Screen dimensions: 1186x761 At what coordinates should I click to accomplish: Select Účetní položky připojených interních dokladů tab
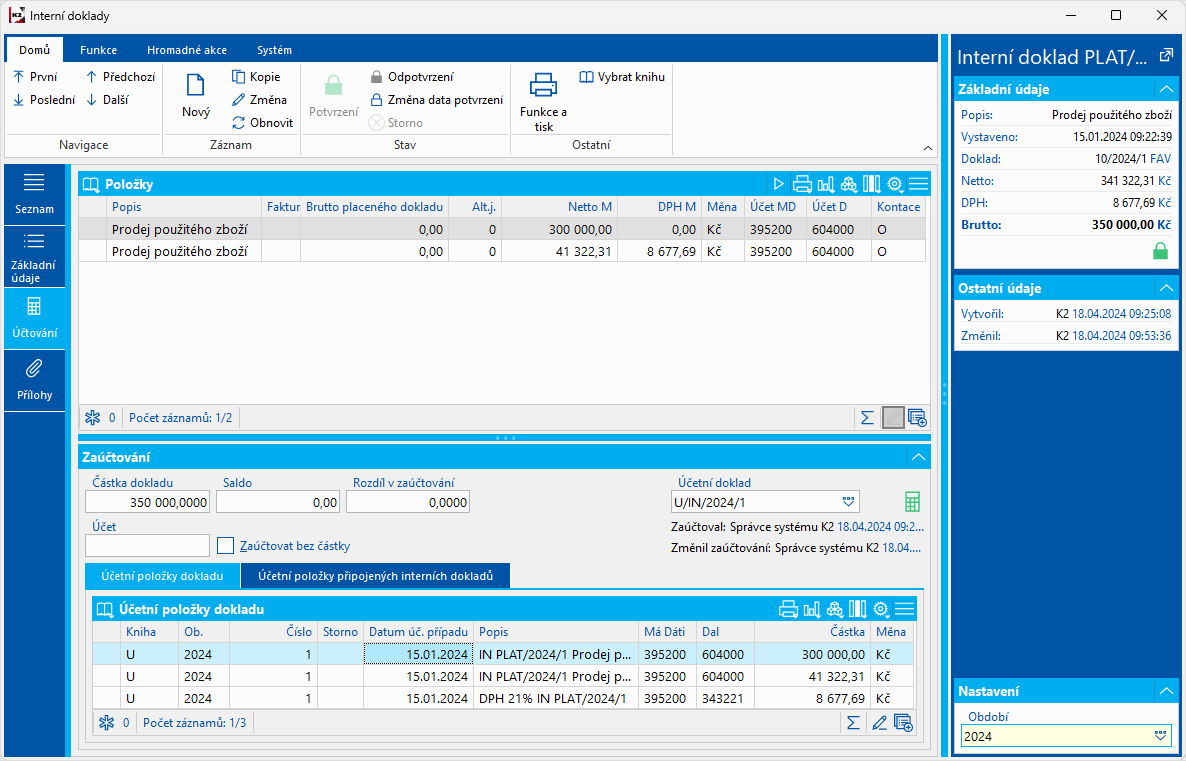(x=375, y=576)
